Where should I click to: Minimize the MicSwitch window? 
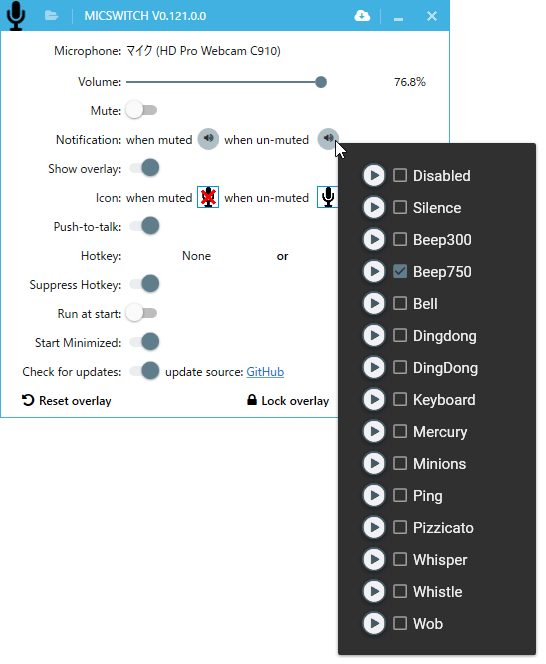[398, 17]
